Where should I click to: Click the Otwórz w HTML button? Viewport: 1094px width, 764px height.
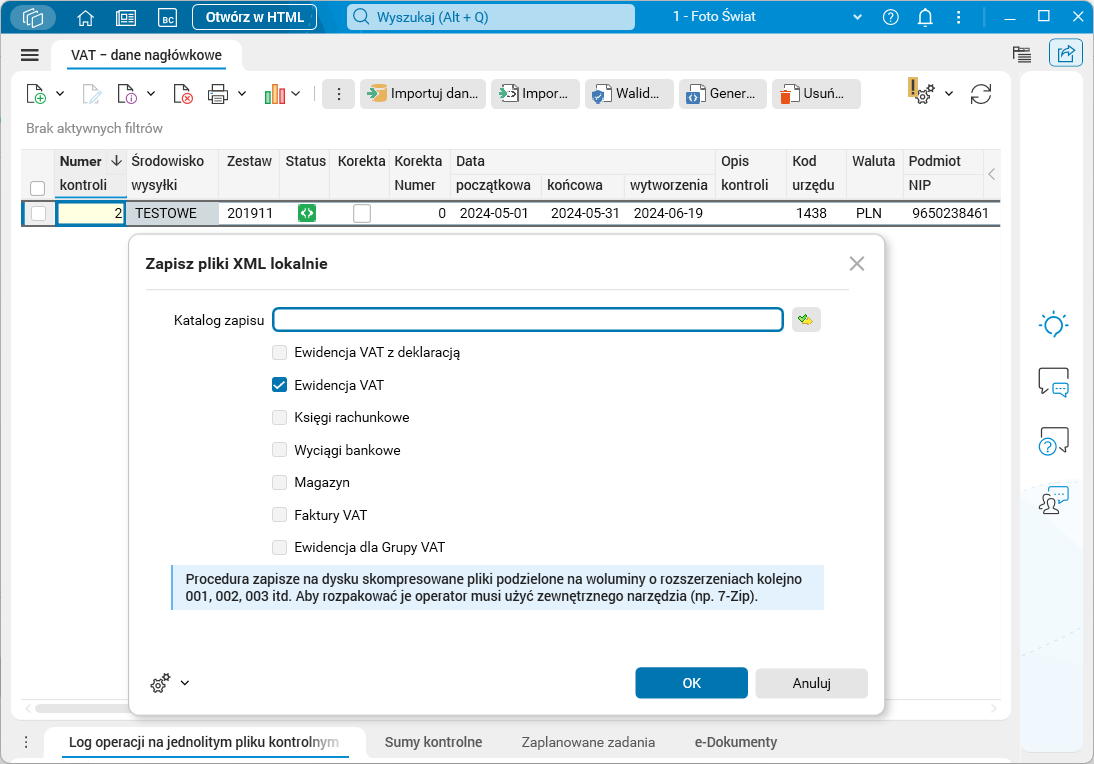[255, 17]
